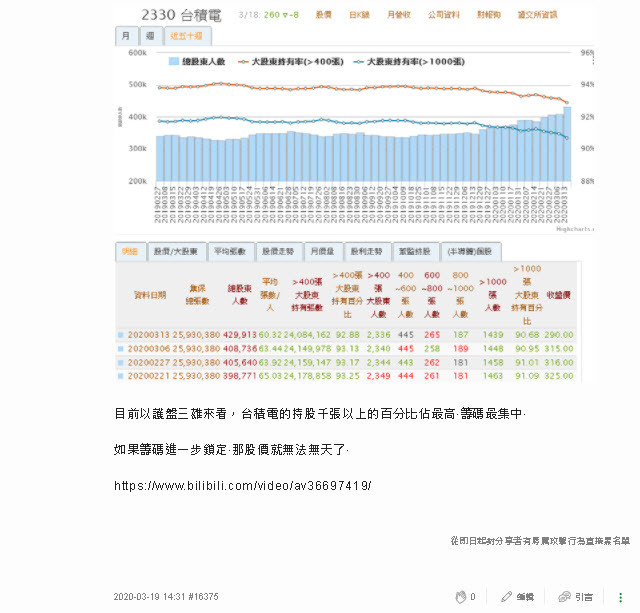This screenshot has width=640, height=613.
Task: Click the 總股東人數 column header
Action: 240,295
